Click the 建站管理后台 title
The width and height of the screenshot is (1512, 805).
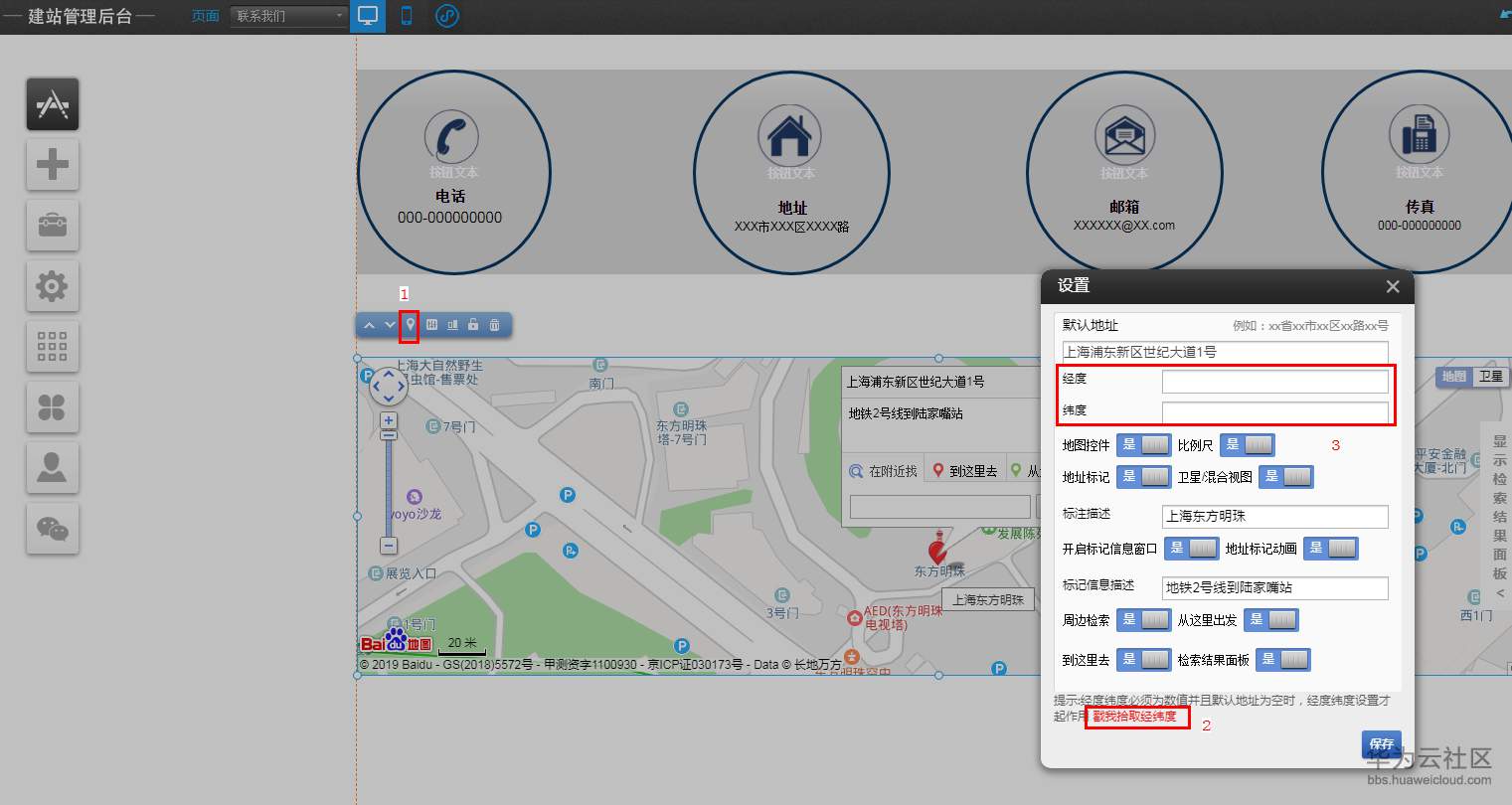pos(80,16)
